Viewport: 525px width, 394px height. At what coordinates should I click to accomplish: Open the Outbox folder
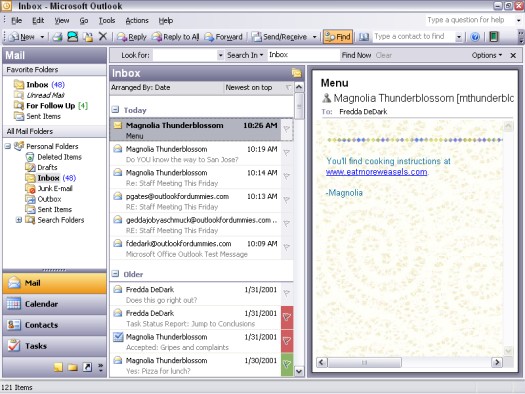(x=44, y=199)
